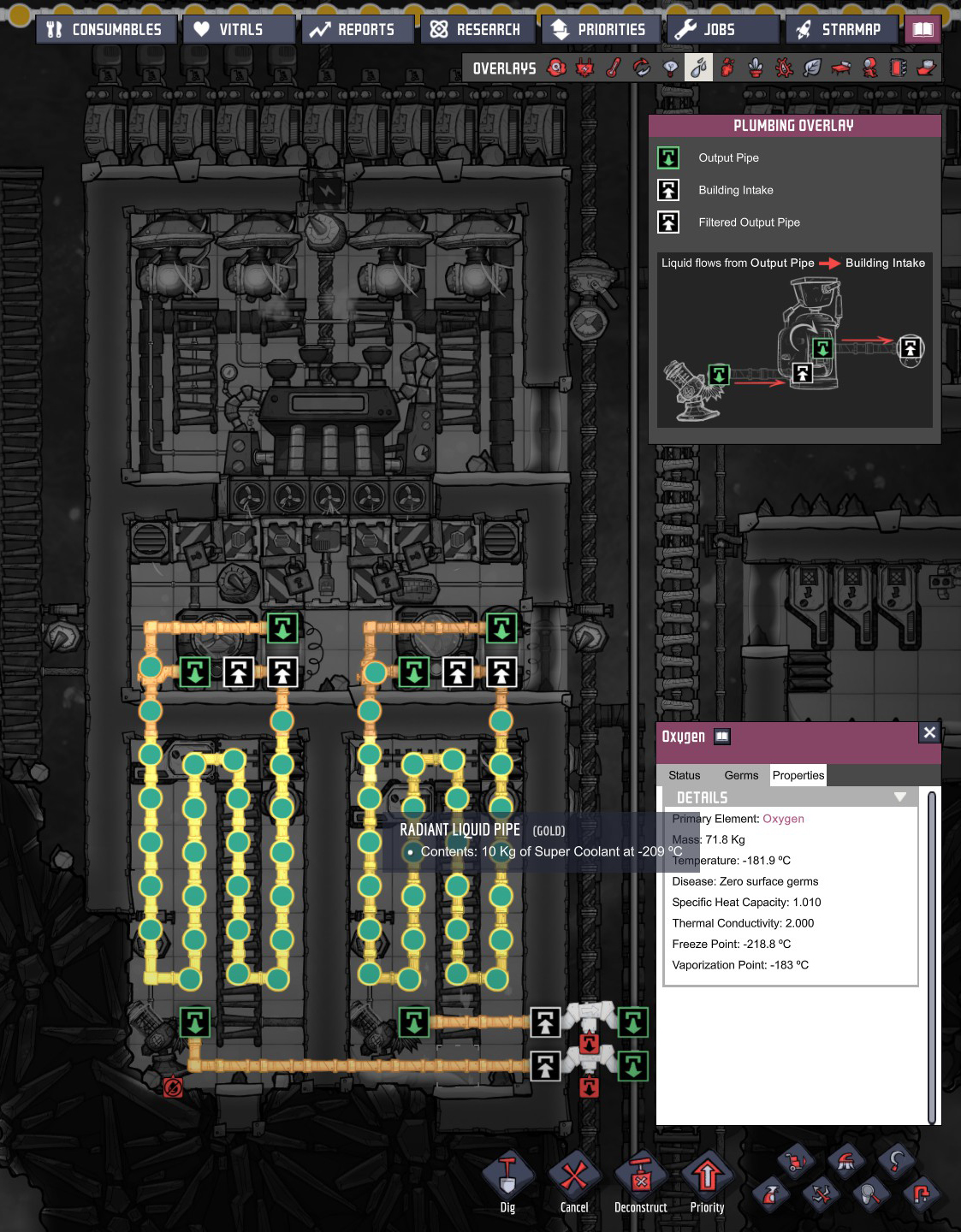Image resolution: width=961 pixels, height=1232 pixels.
Task: Switch to the Status tab
Action: (684, 775)
